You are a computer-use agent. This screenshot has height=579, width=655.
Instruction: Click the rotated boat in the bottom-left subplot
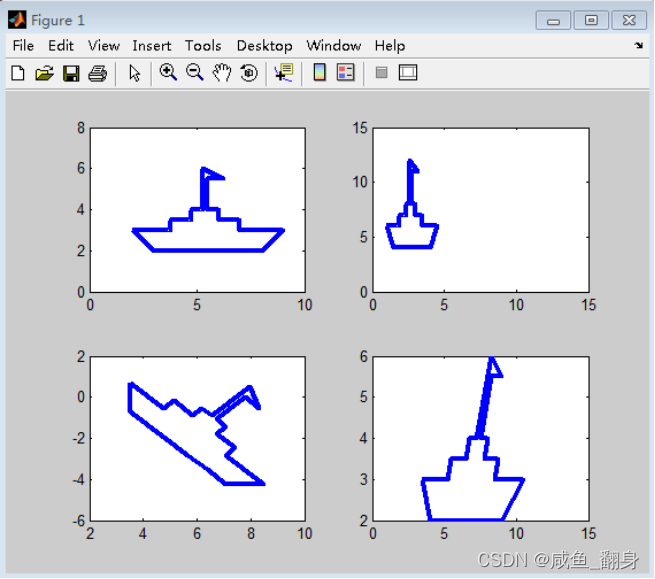point(196,434)
